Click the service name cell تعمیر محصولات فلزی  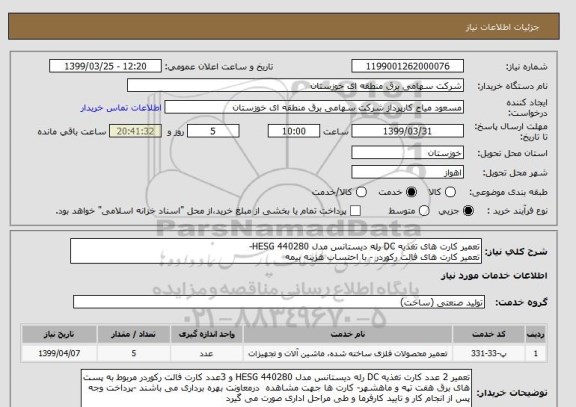[348, 353]
